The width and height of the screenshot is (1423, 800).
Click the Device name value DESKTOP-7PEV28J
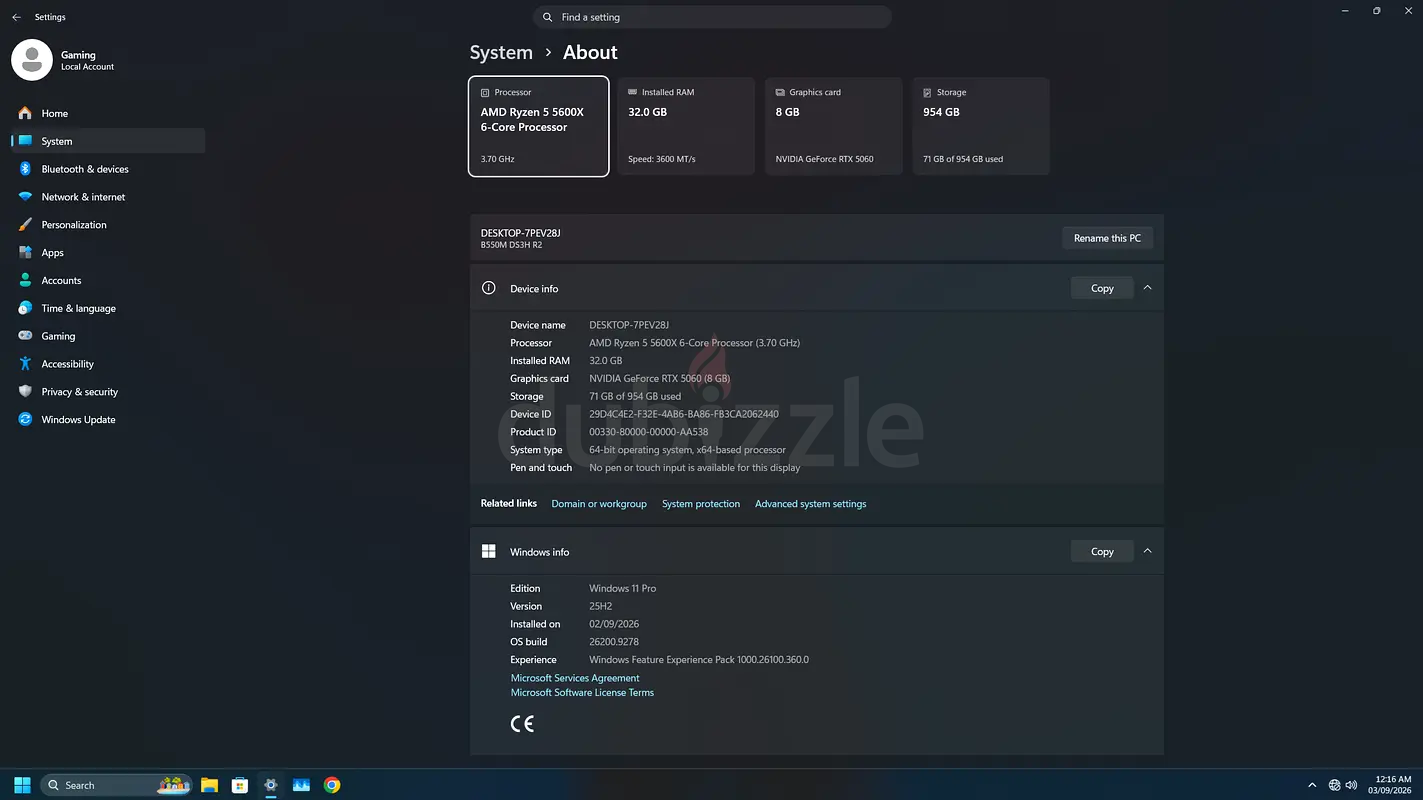point(629,325)
